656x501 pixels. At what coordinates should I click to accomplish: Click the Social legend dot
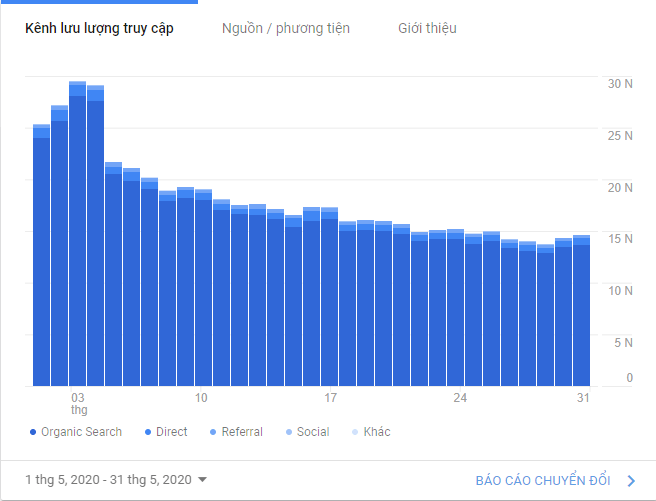point(289,432)
